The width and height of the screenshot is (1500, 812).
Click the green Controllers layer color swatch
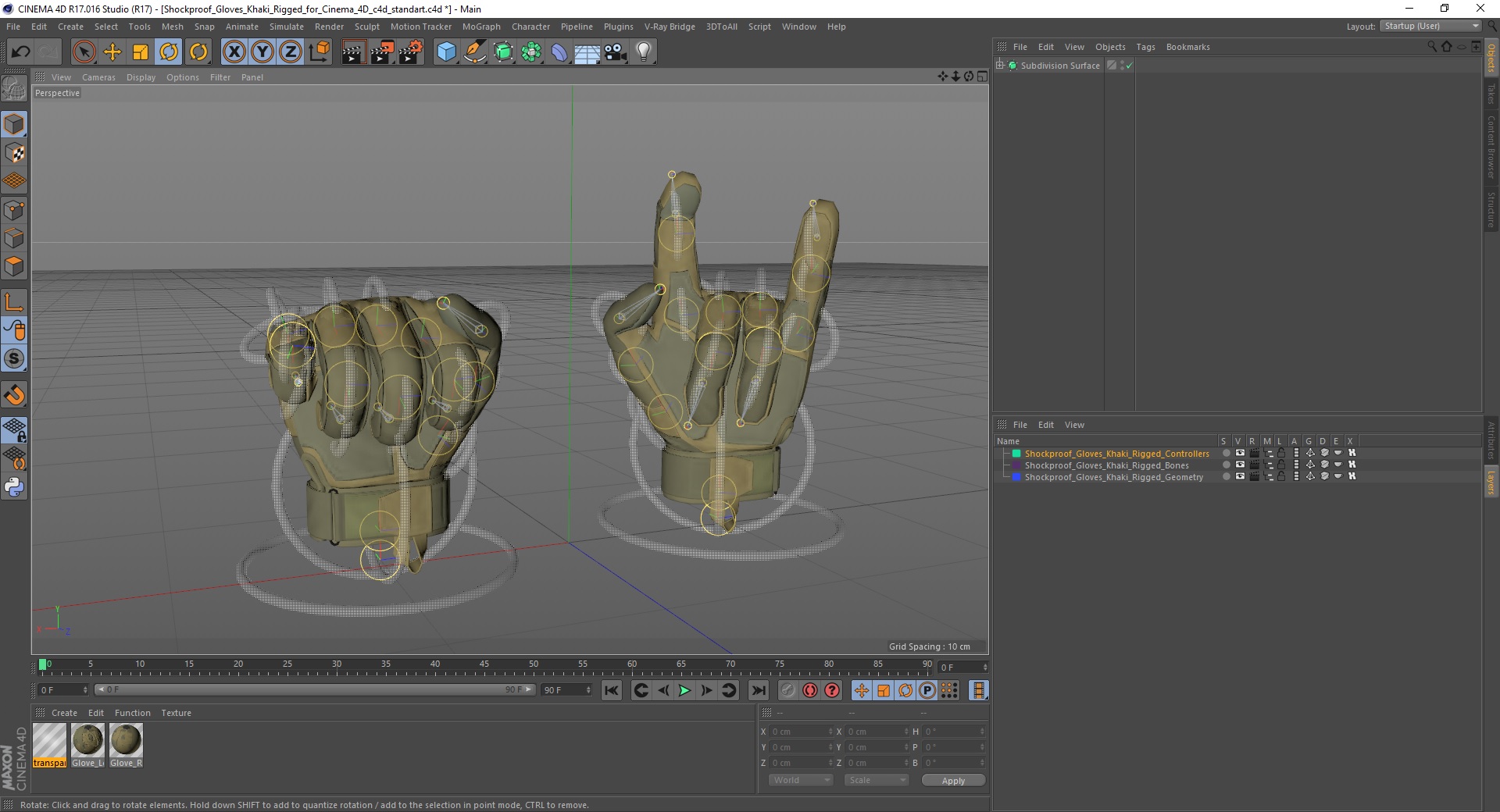(1016, 454)
